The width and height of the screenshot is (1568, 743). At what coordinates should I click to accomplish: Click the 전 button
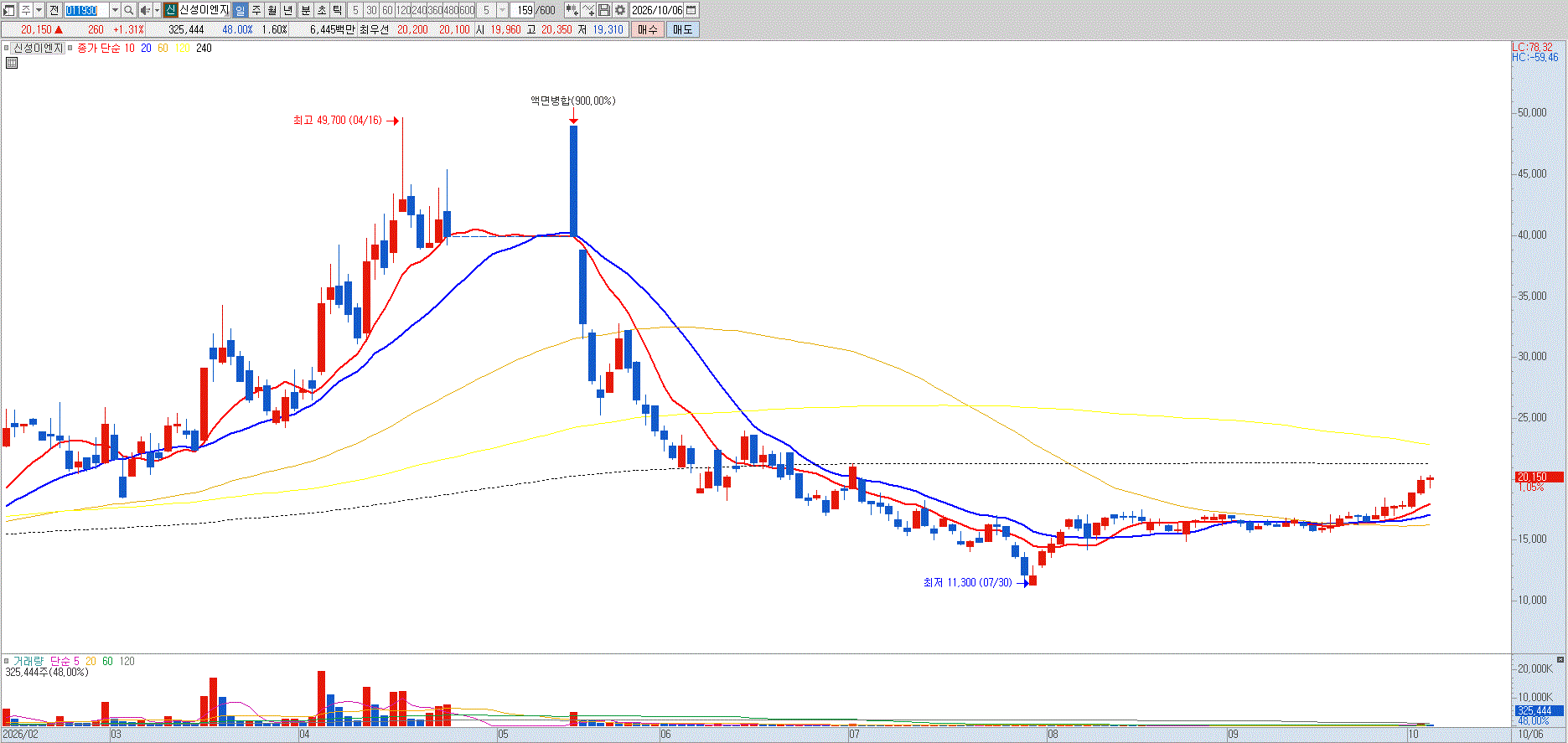click(x=54, y=10)
